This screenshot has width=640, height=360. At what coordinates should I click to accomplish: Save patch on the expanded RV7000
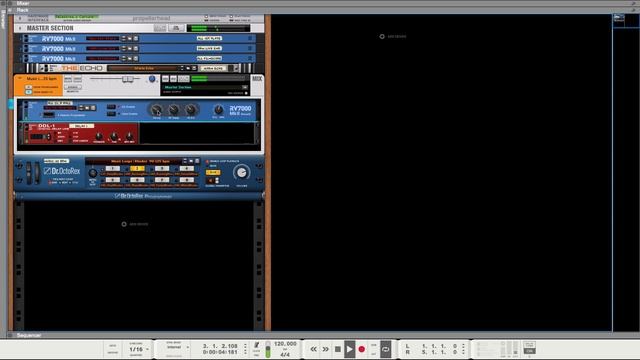tap(93, 108)
